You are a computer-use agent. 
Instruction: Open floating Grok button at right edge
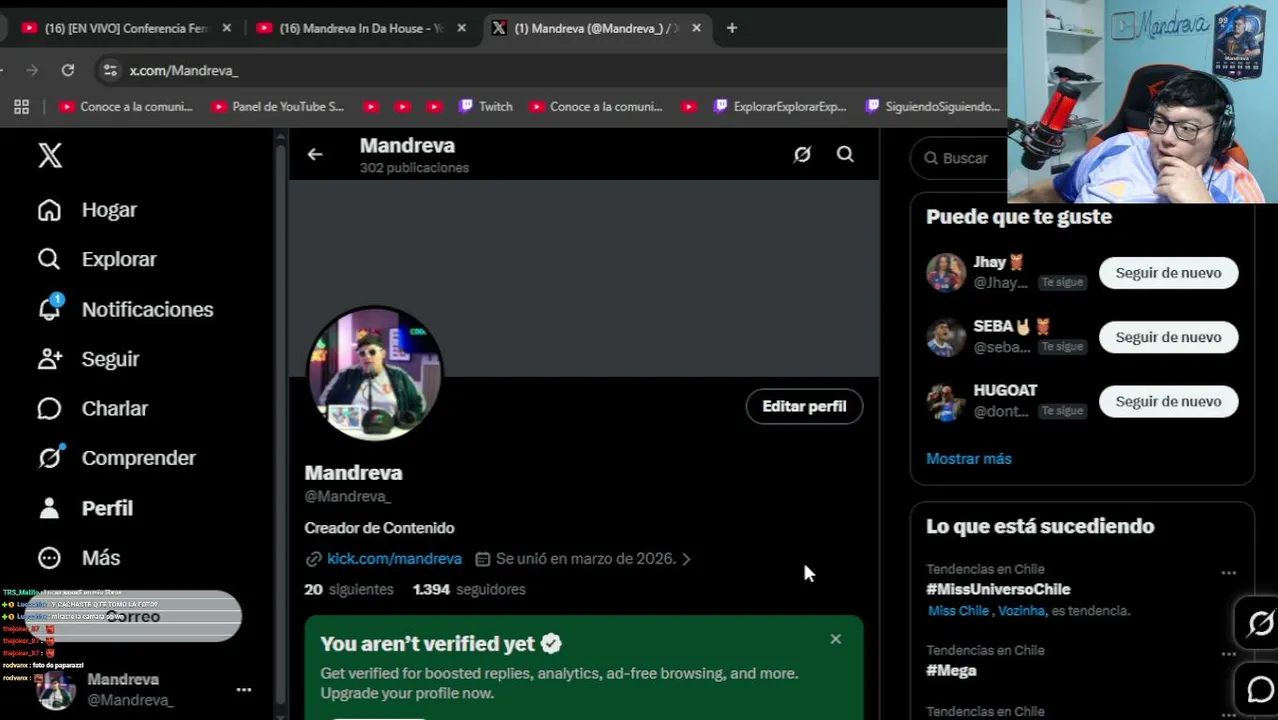point(1259,623)
